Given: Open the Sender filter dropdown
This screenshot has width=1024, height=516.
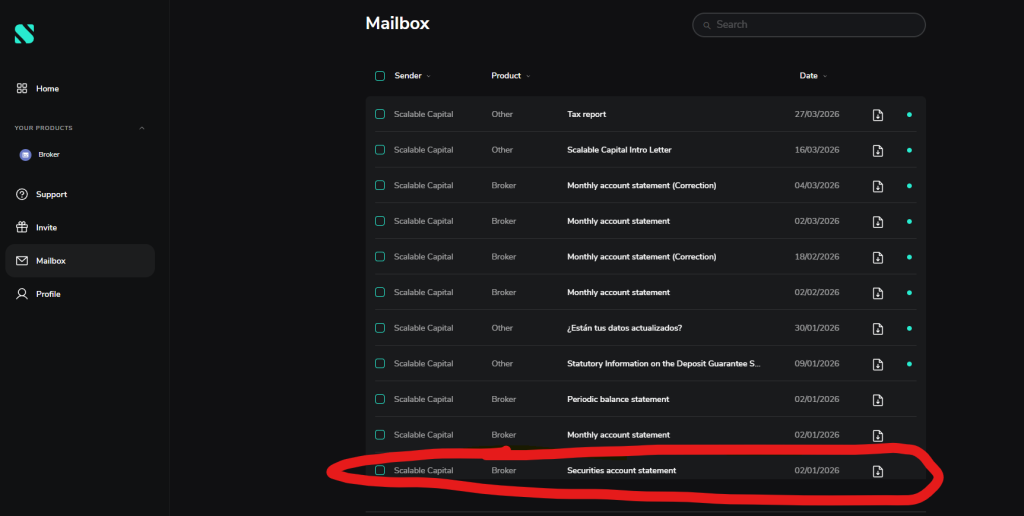Looking at the screenshot, I should tap(429, 77).
